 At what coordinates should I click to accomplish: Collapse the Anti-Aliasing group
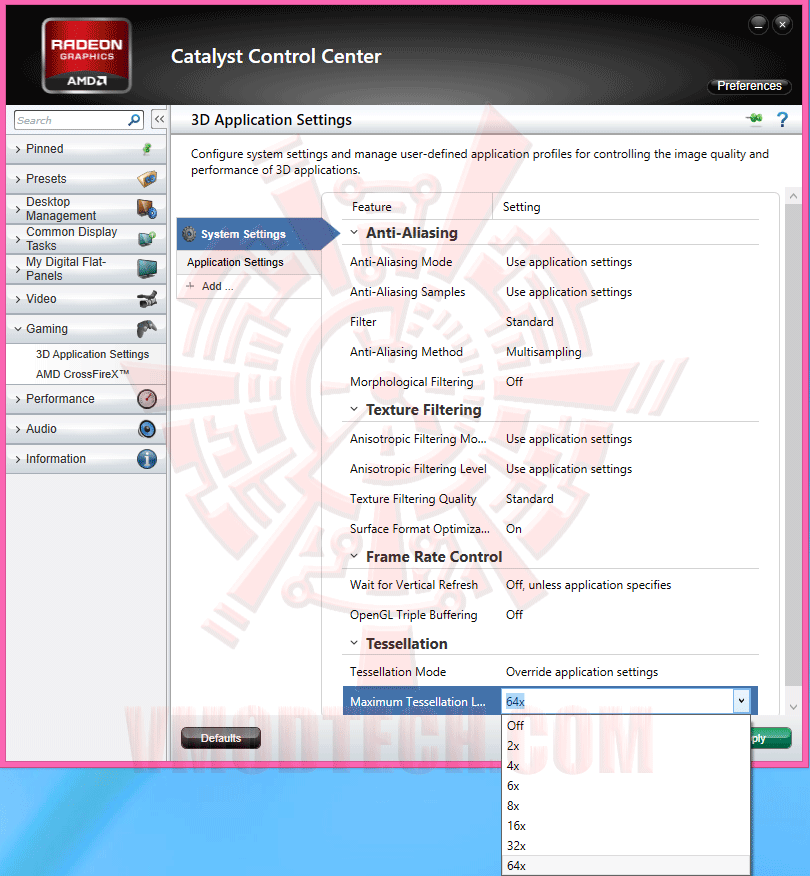[354, 232]
